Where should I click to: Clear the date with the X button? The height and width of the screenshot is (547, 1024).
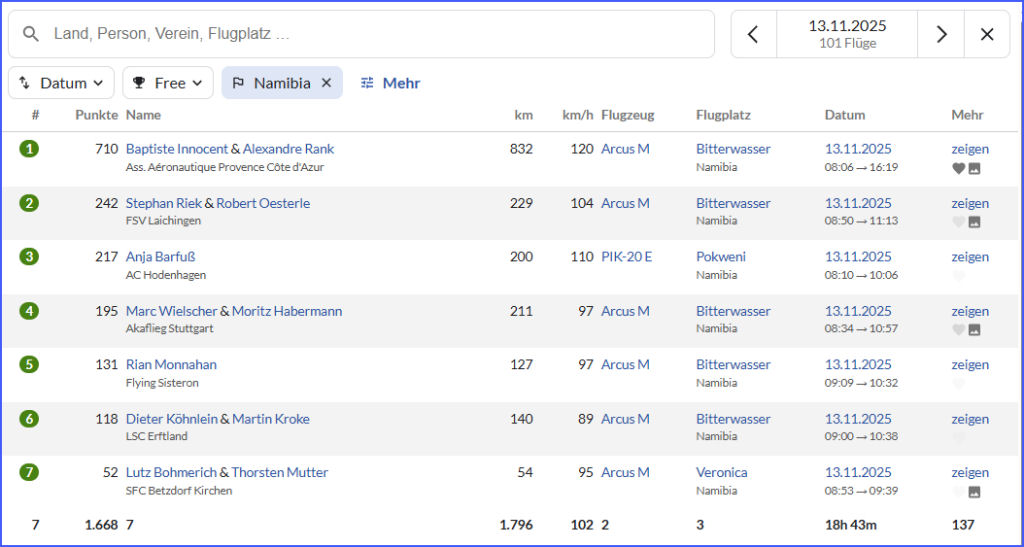click(x=987, y=34)
